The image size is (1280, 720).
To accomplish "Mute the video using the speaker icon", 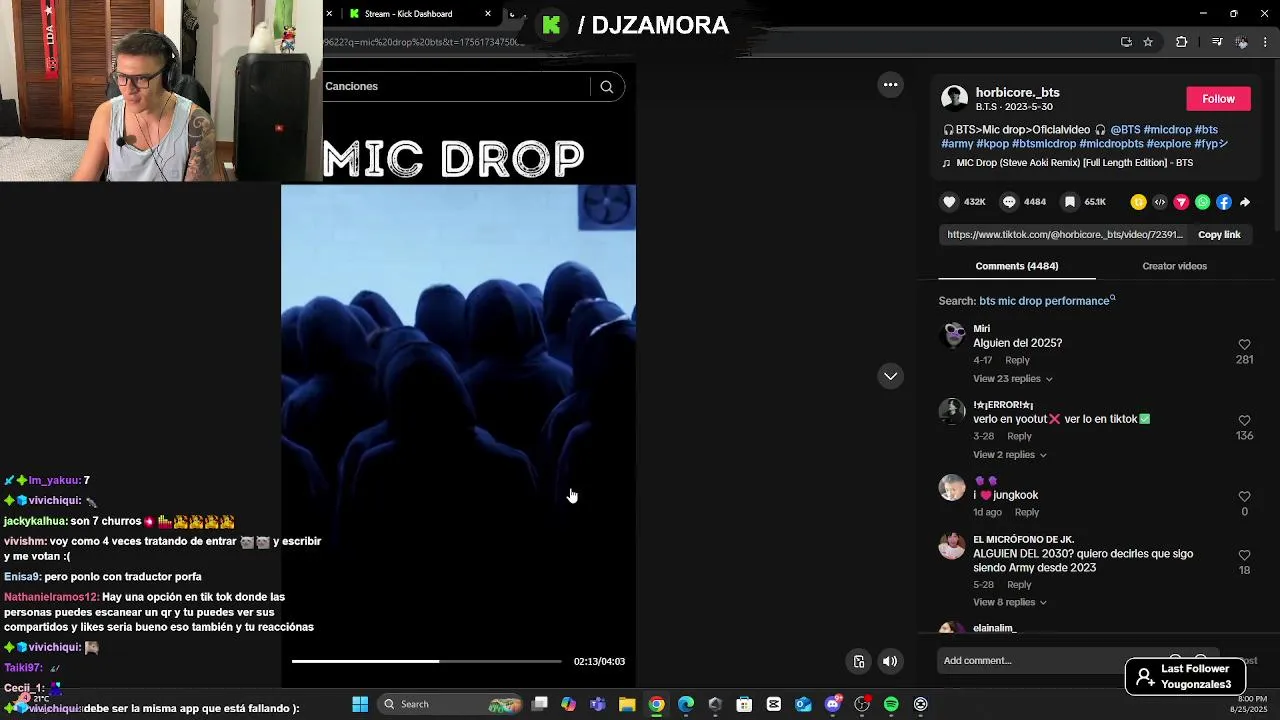I will [890, 661].
